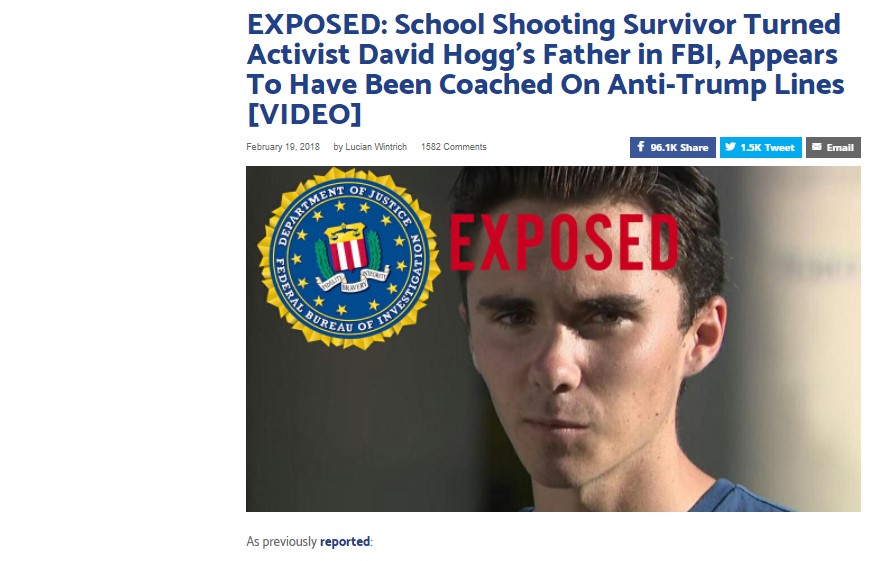Click the red EXPOSED text overlay on the photo
Image resolution: width=876 pixels, height=561 pixels.
pos(564,242)
